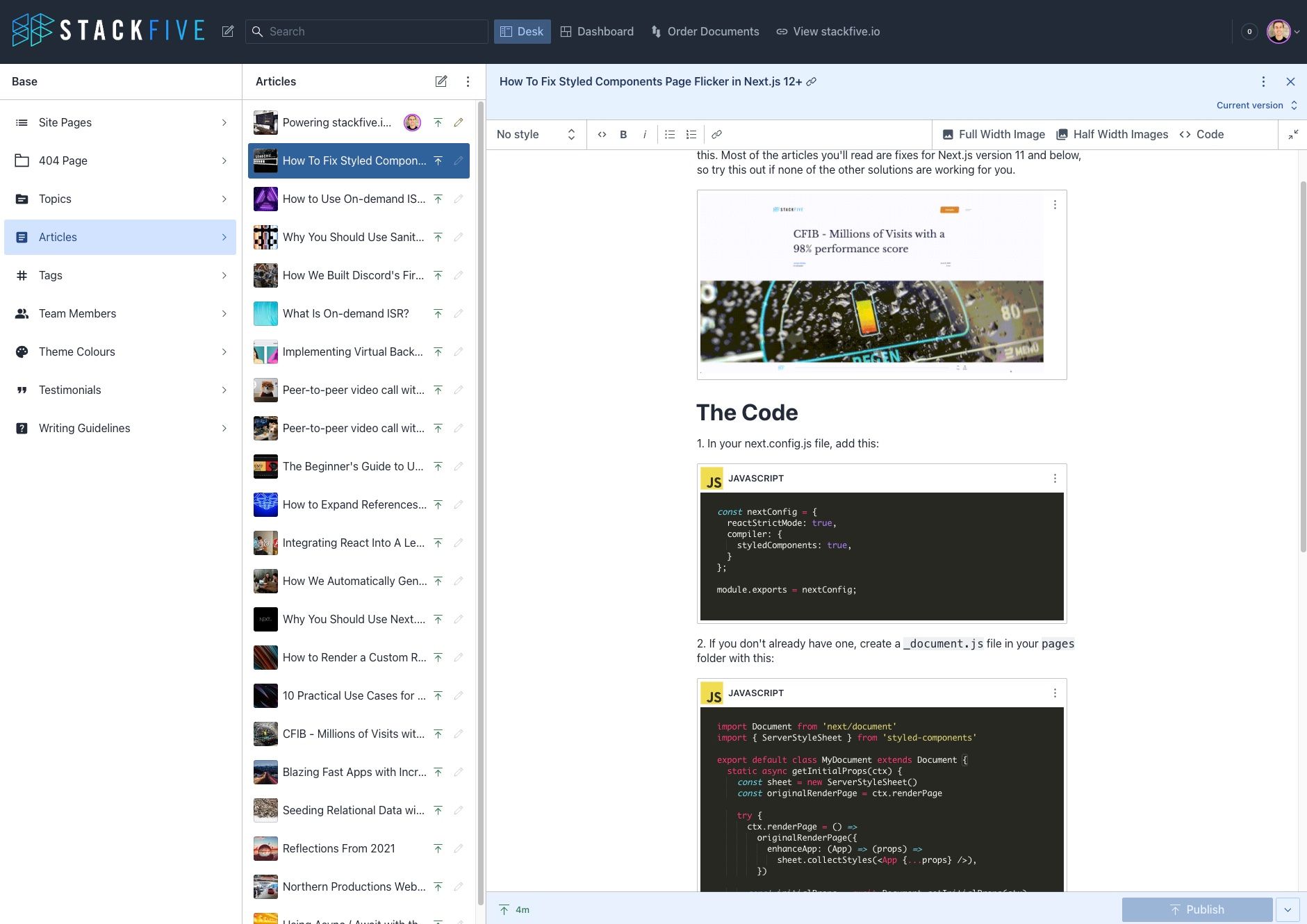Screen dimensions: 1307x924
Task: Open the document options kebab menu
Action: coord(1263,81)
